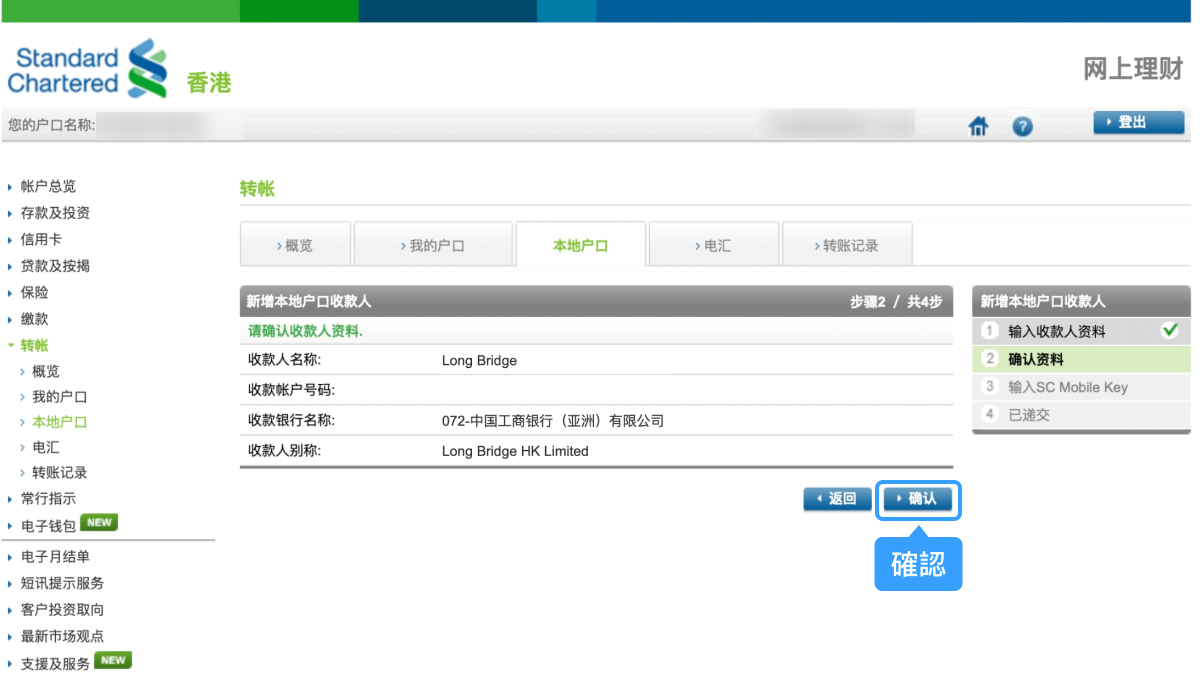Open 我的户口 under 转帐 in sidebar

tap(59, 397)
